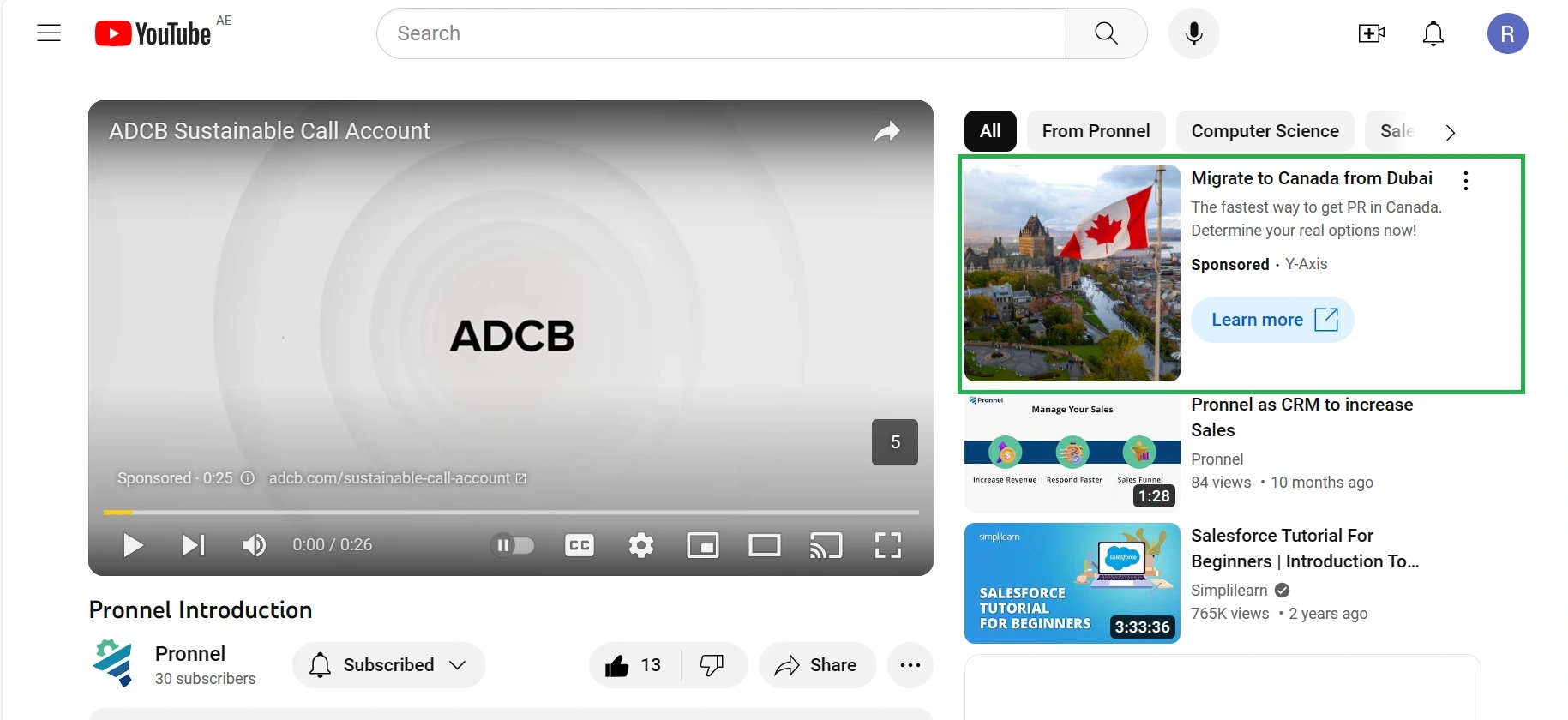Open the Pronnel channel name link
The width and height of the screenshot is (1568, 720).
coord(190,654)
